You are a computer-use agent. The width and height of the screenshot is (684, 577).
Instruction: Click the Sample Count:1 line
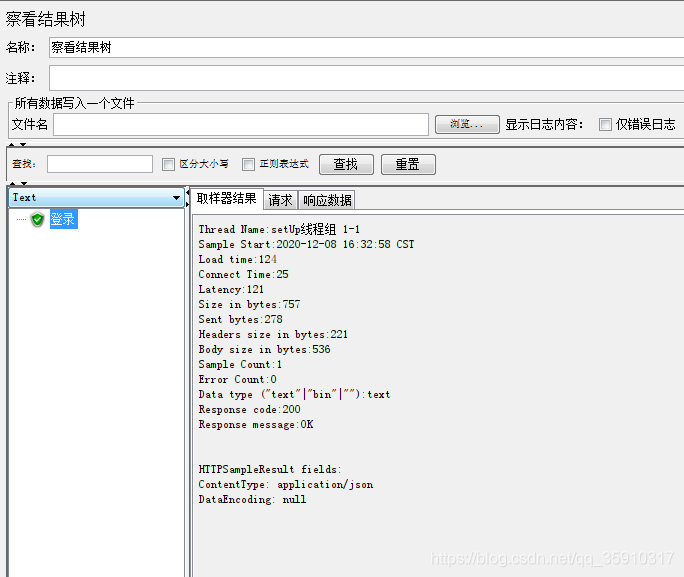tap(240, 364)
